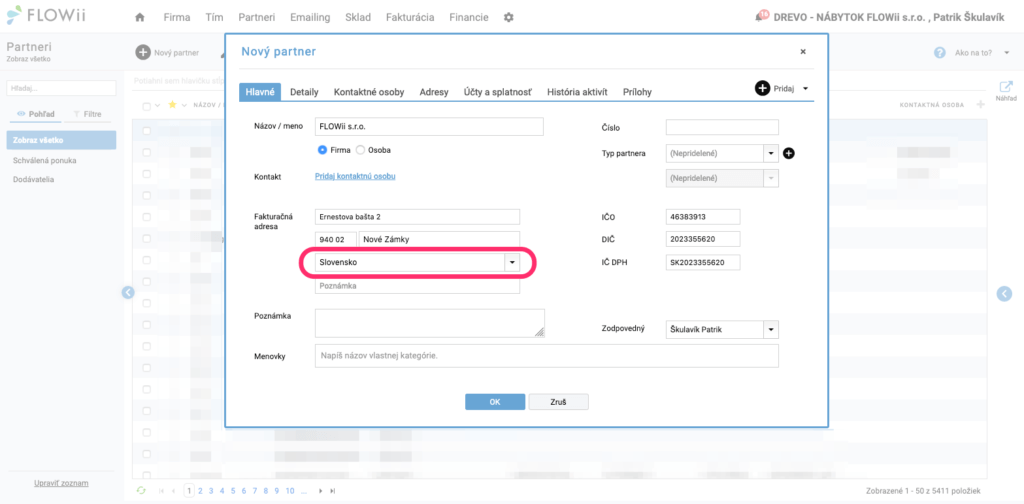Click the Číslo input field

(722, 127)
